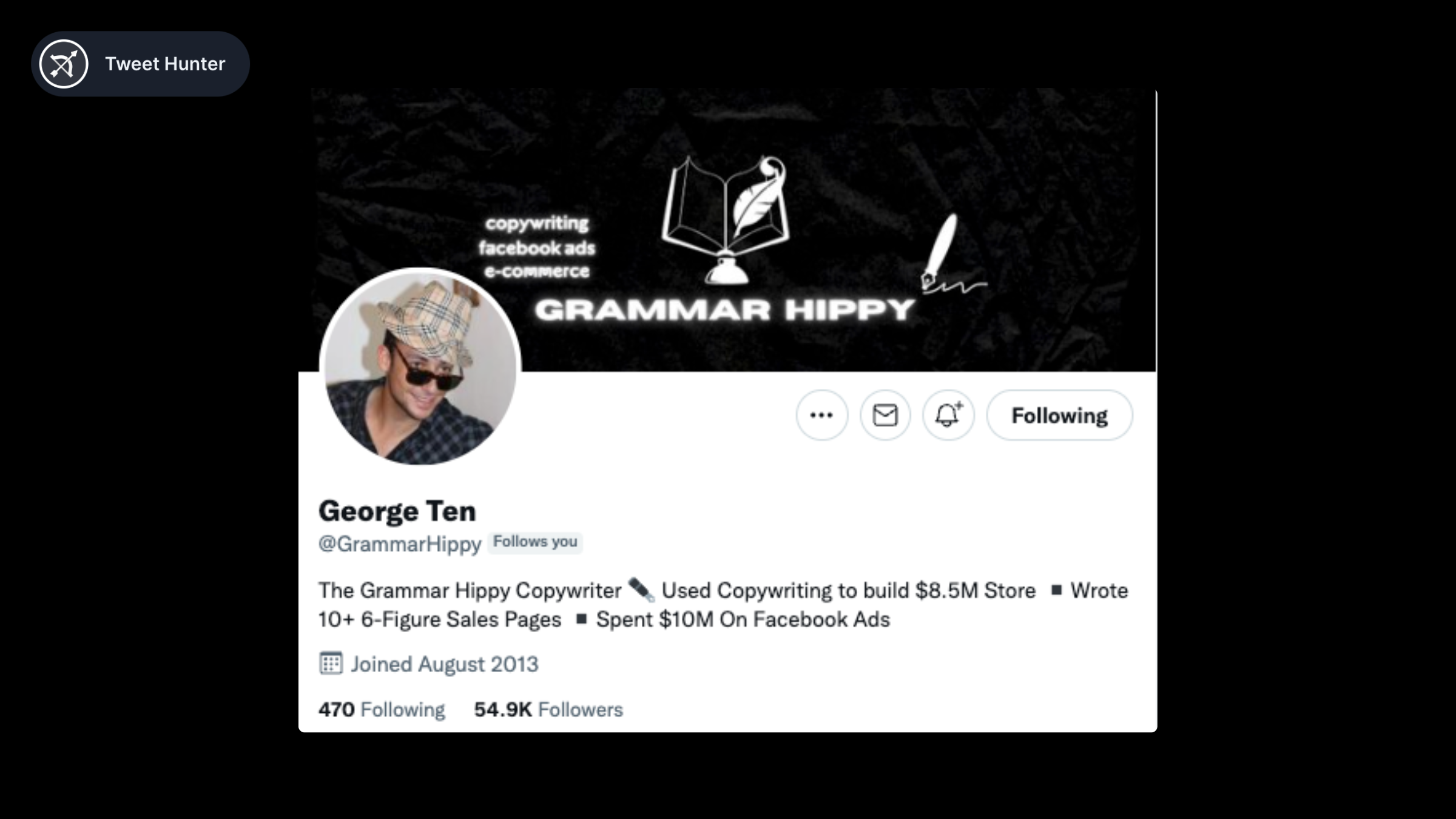The width and height of the screenshot is (1456, 819).
Task: Click the calendar icon beside Joined date
Action: coord(331,663)
